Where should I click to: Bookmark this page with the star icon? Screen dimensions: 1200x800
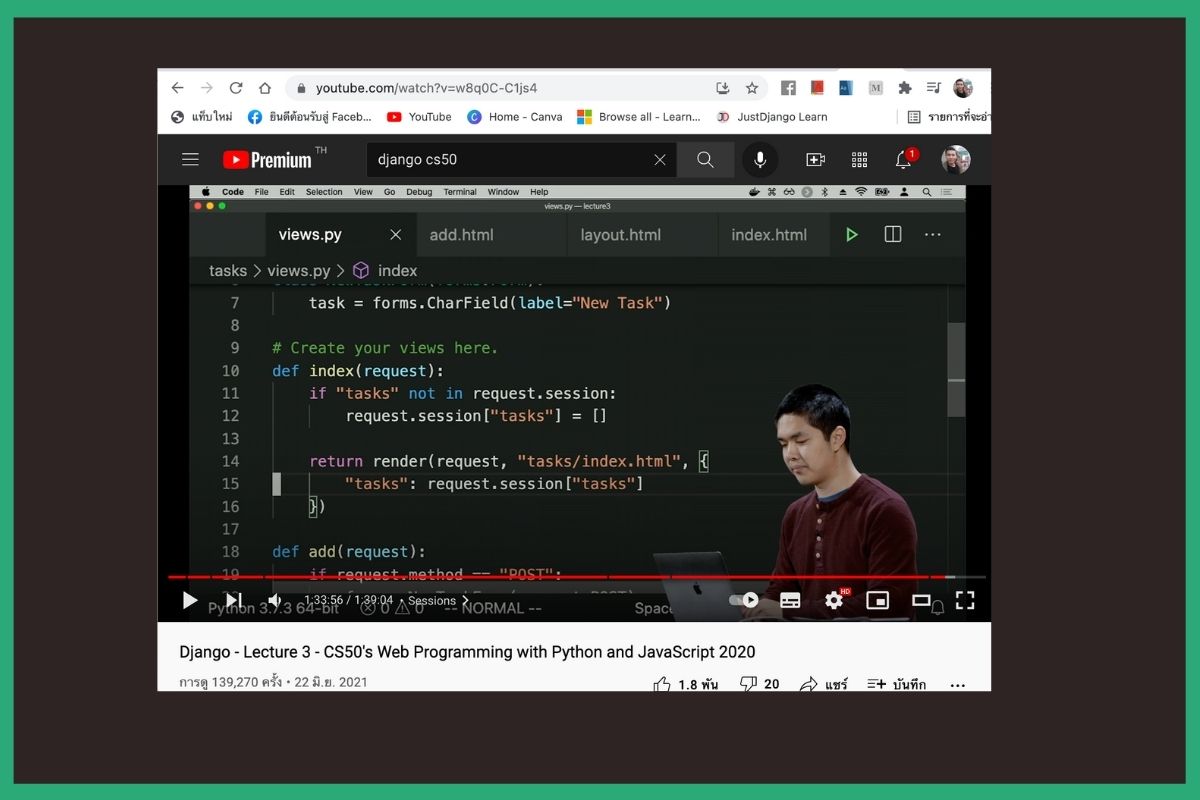click(752, 88)
